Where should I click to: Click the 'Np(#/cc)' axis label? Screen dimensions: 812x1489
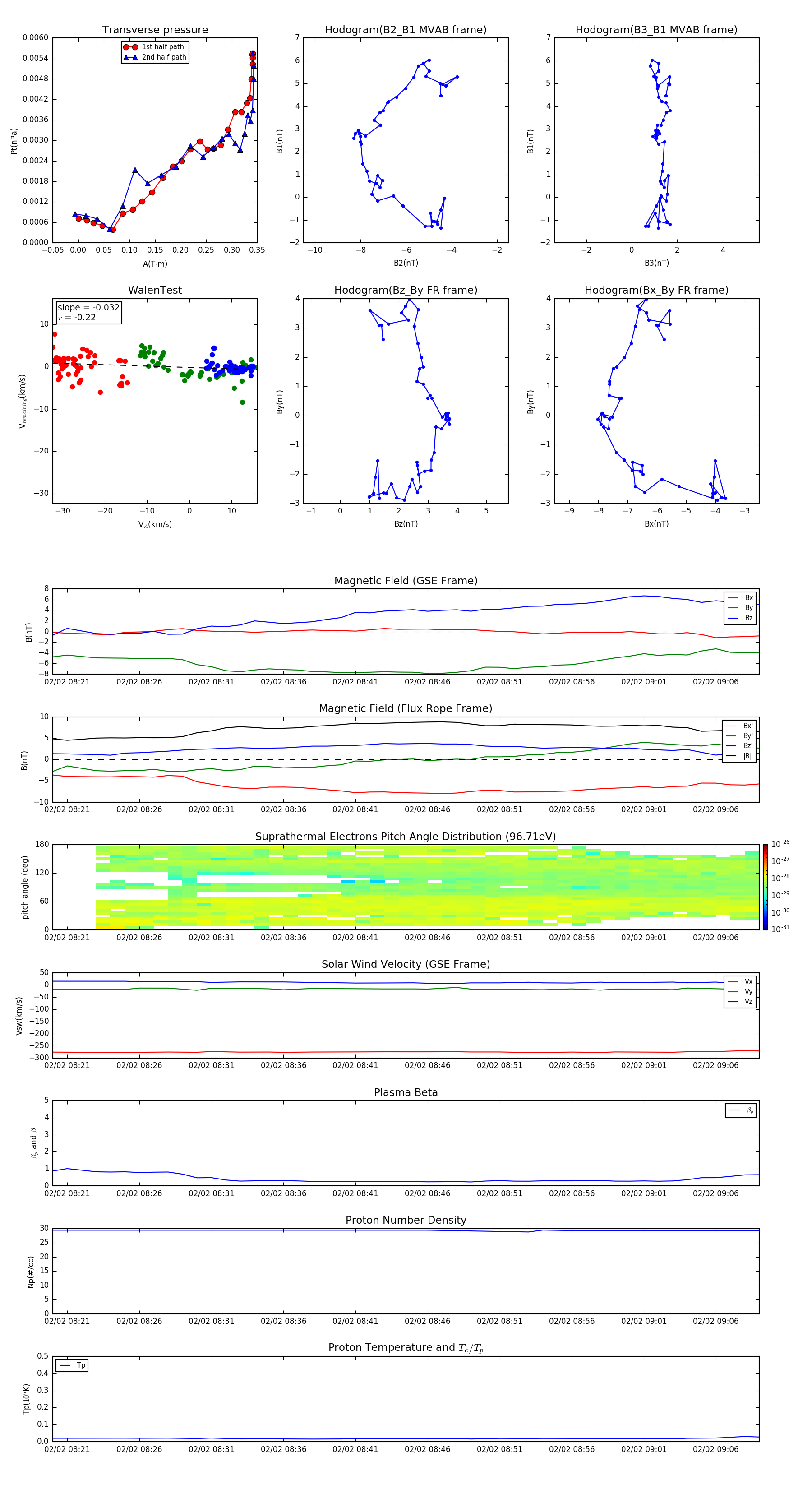pyautogui.click(x=31, y=1271)
